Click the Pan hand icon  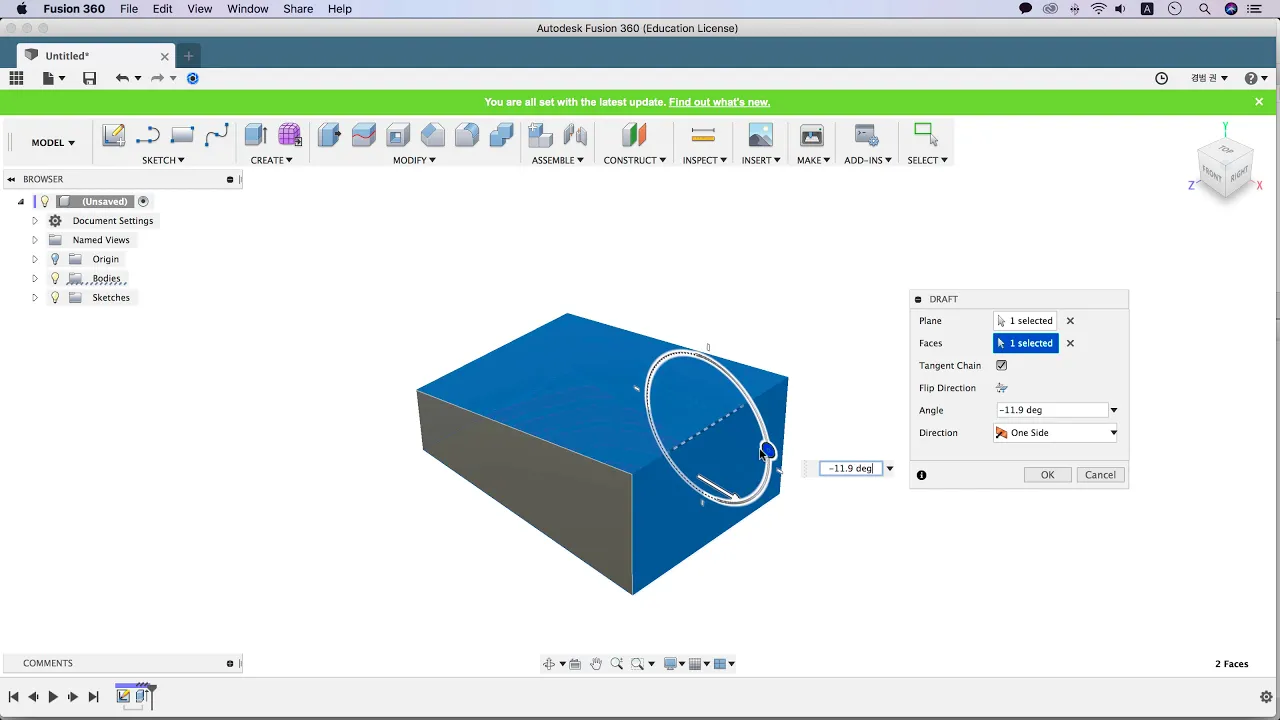[x=596, y=664]
